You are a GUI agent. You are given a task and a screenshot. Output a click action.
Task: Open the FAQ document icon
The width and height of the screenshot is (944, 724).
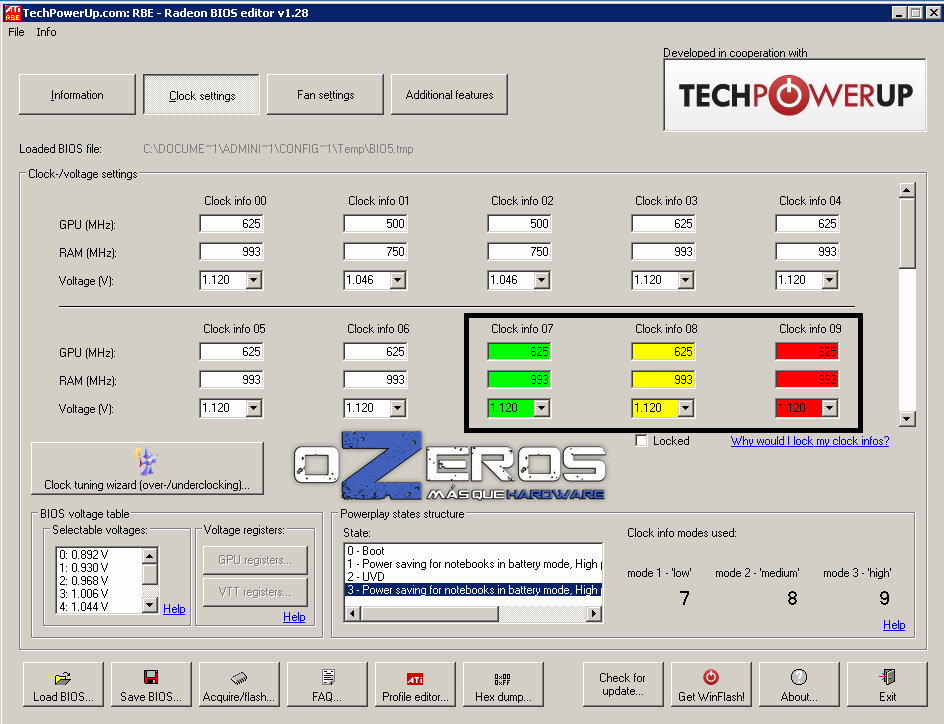point(328,678)
